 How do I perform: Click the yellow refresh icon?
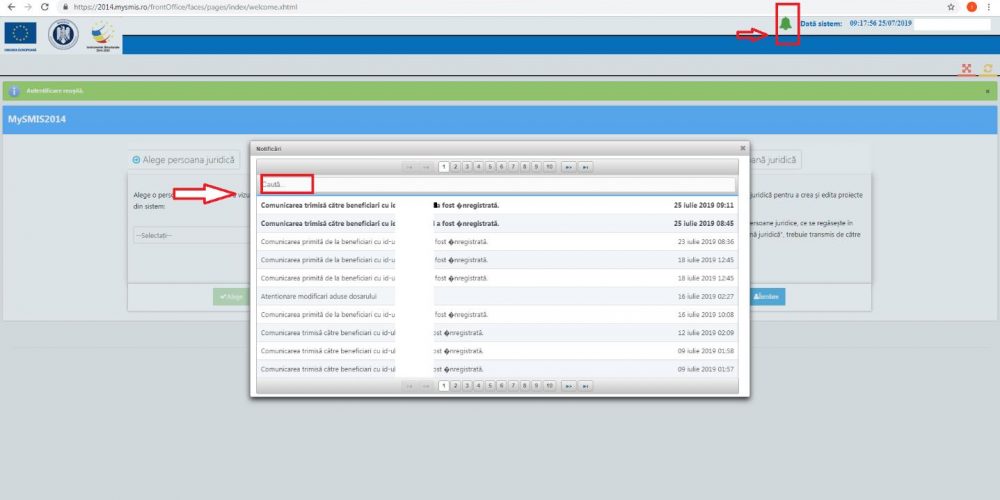[x=987, y=69]
